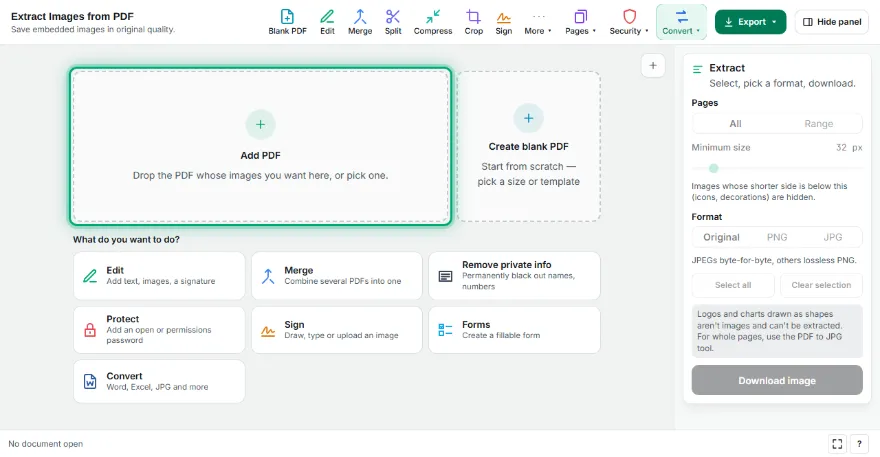Open the Sign quick action card
This screenshot has width=880, height=457.
click(337, 330)
